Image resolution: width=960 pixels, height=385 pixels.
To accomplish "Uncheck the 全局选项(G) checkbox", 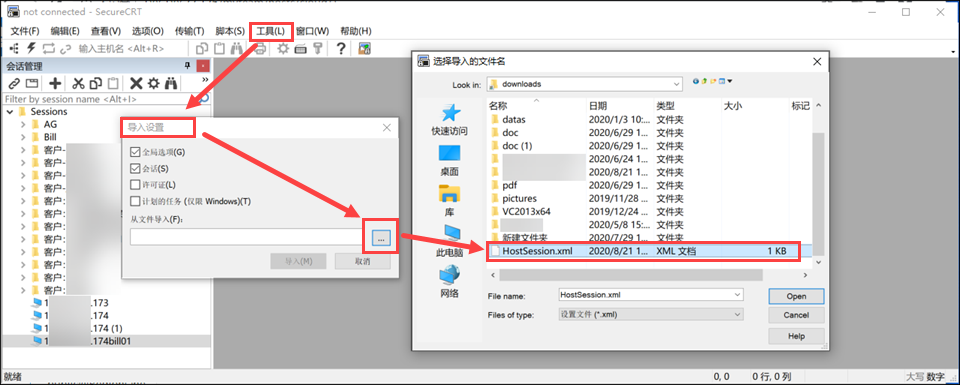I will coord(135,152).
